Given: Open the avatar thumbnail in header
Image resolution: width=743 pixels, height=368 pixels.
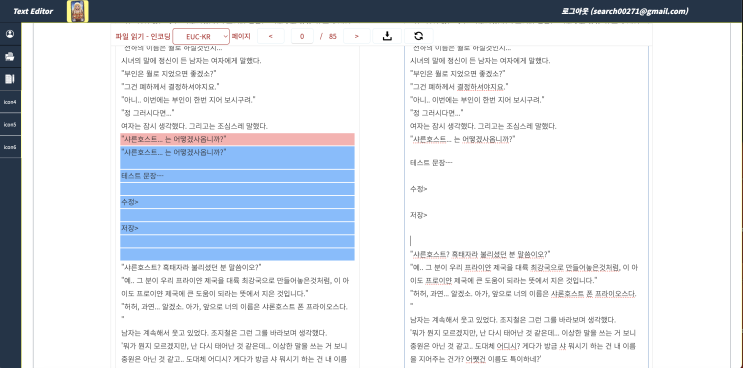Looking at the screenshot, I should [77, 11].
